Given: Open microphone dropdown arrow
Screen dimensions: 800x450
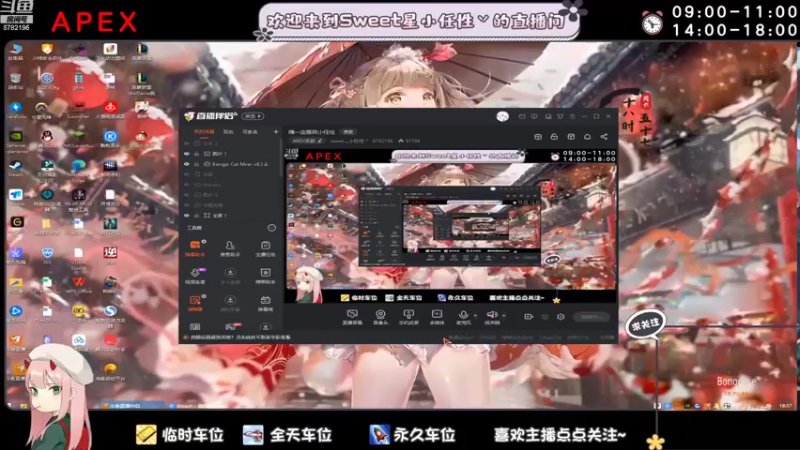Looking at the screenshot, I should tap(475, 315).
